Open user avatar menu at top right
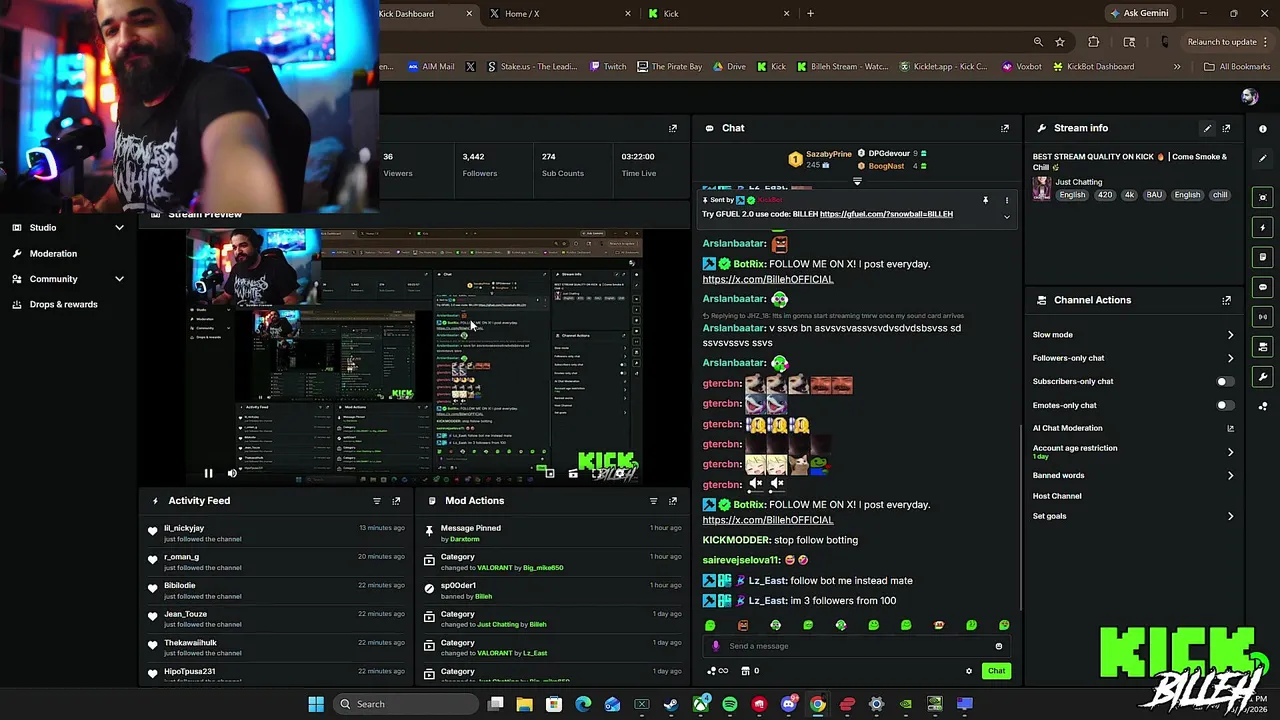This screenshot has height=720, width=1280. (x=1249, y=96)
